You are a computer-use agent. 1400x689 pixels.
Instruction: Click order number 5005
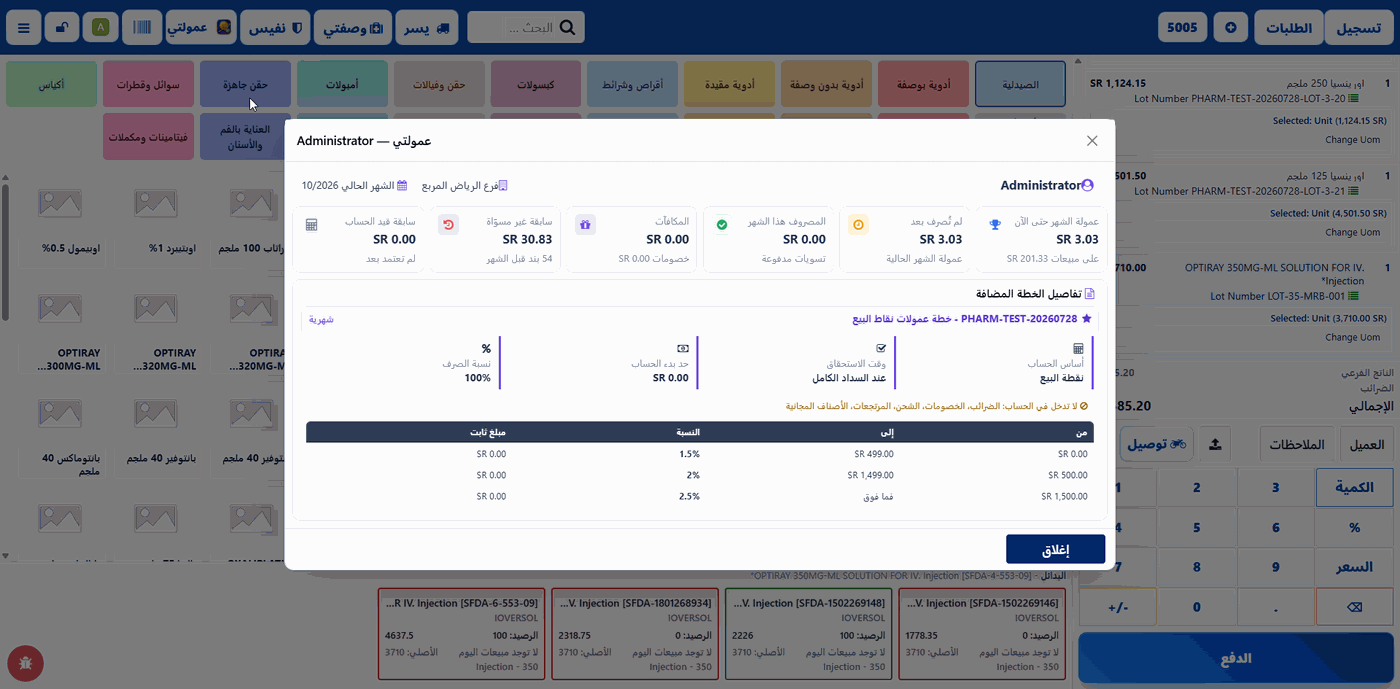pos(1182,27)
